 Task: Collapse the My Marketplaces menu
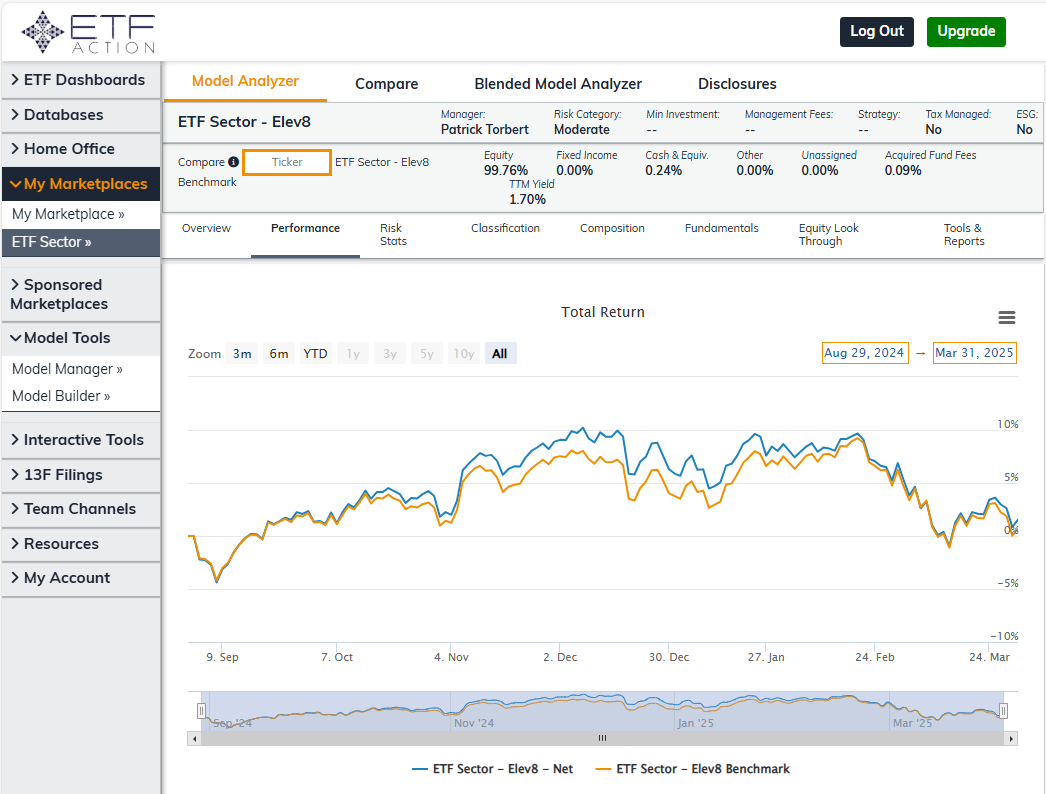[x=81, y=183]
